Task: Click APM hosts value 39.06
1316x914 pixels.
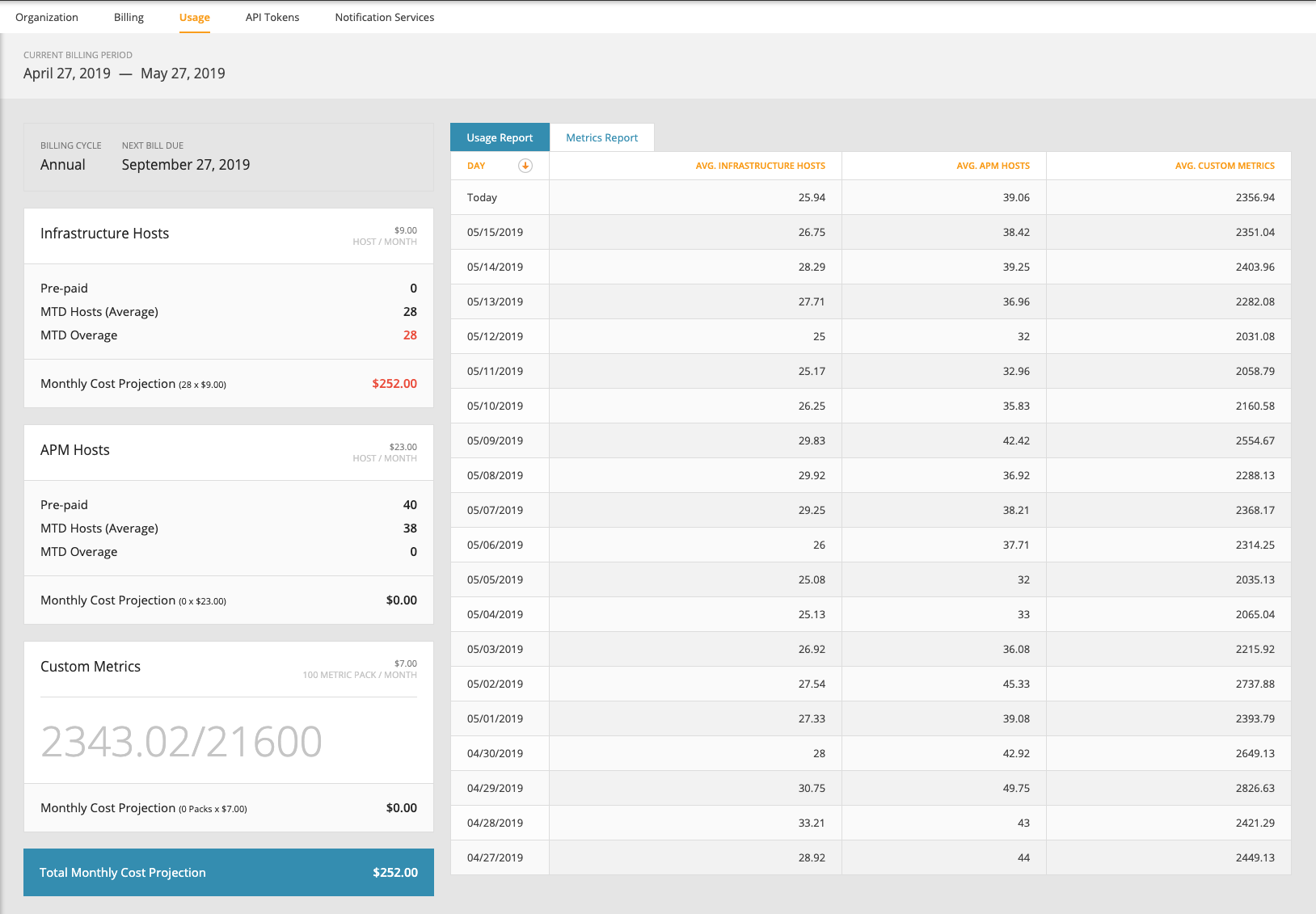Action: (1016, 197)
